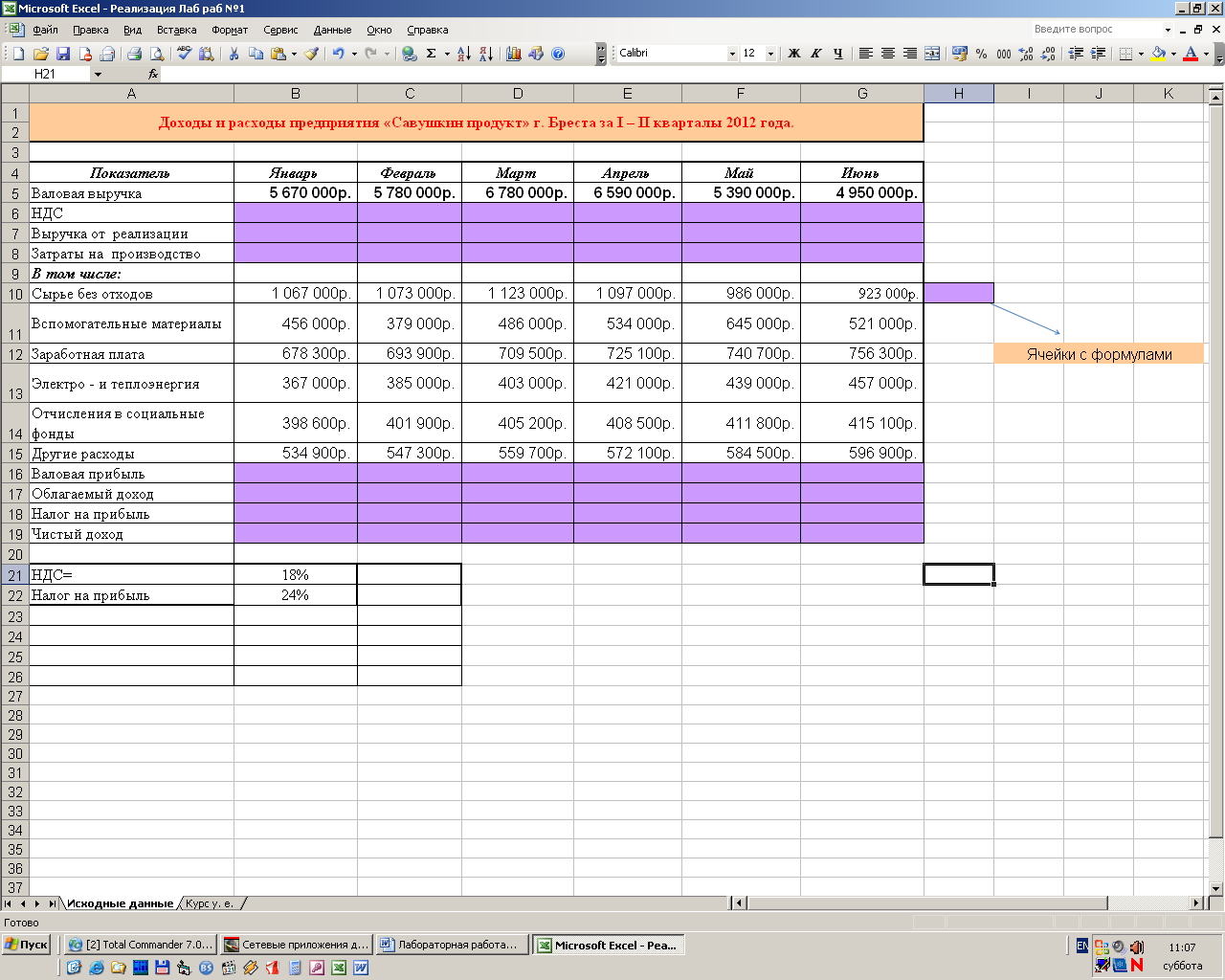The width and height of the screenshot is (1225, 980).
Task: Sort descending (Я-А icon)
Action: click(486, 54)
